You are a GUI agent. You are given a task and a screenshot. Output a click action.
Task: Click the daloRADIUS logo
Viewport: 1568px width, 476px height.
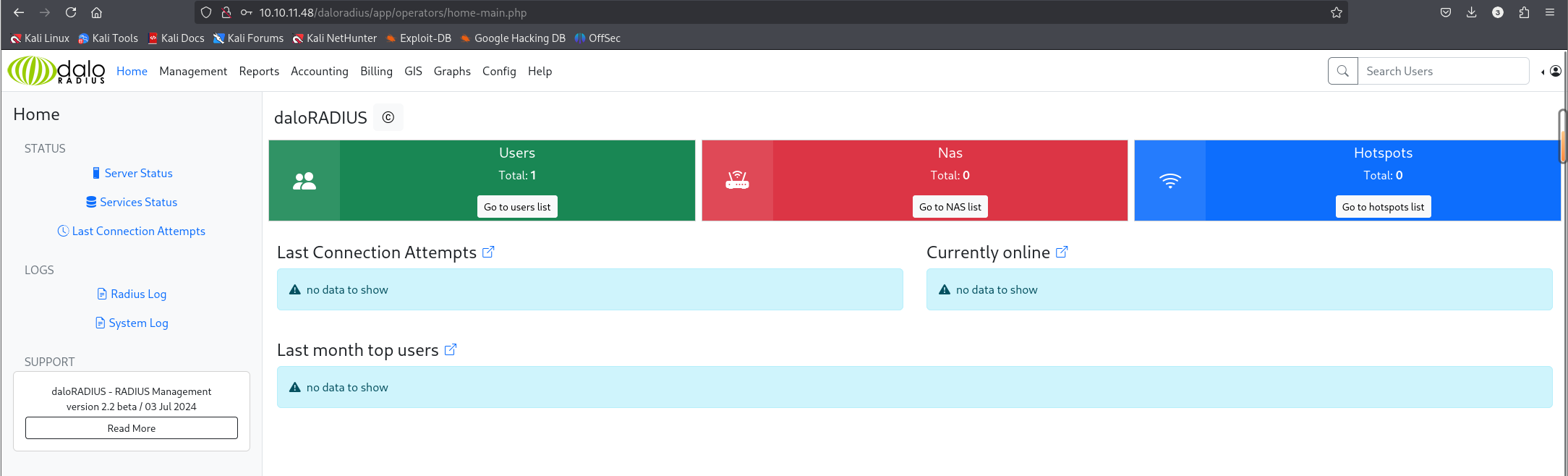click(x=56, y=71)
